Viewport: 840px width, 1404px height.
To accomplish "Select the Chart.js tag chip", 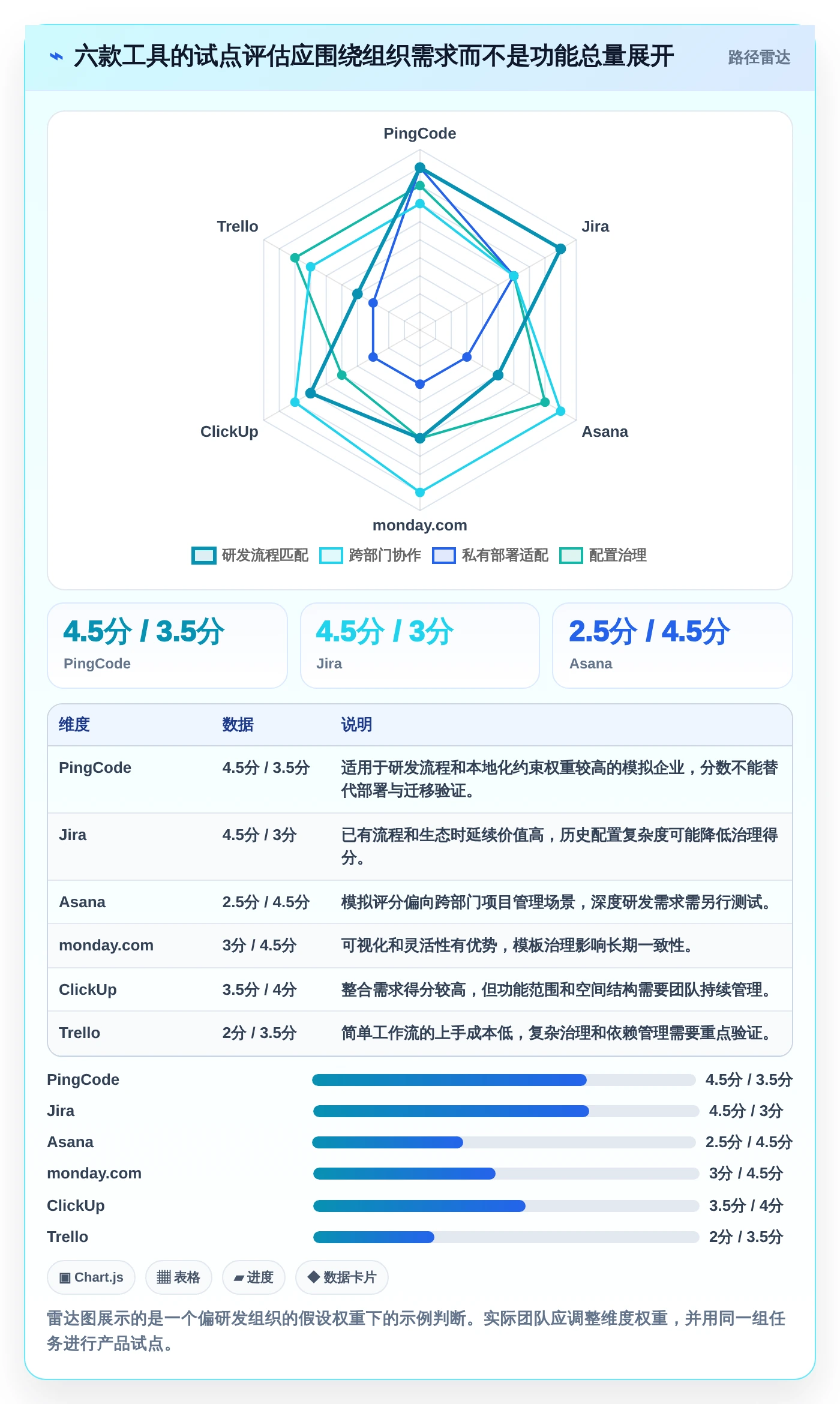I will point(91,1277).
